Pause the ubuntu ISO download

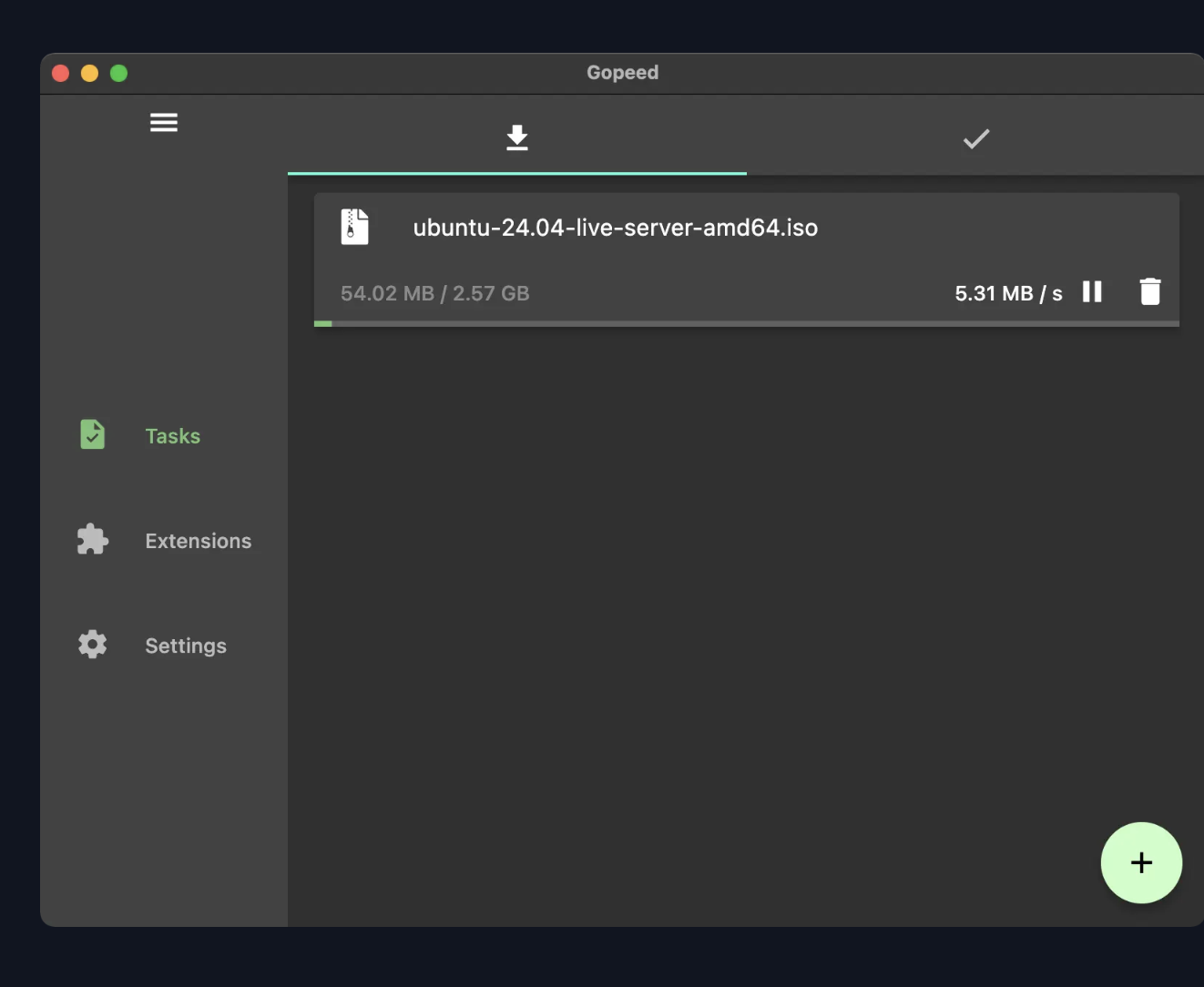(x=1092, y=291)
